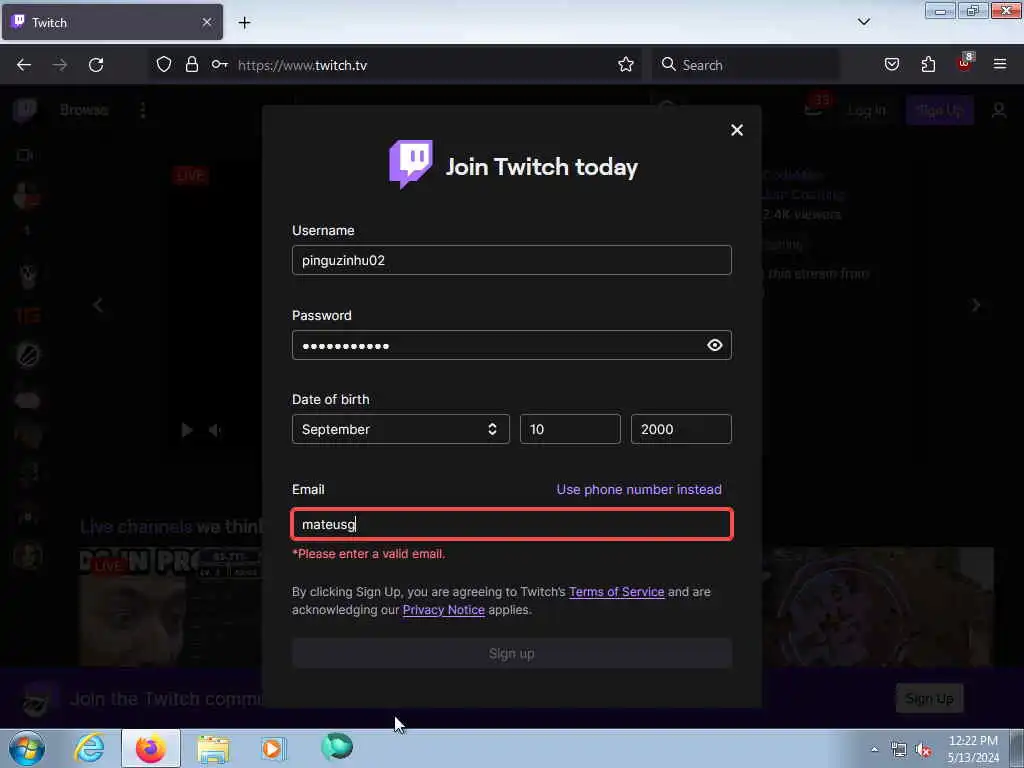
Task: Go to previous featured stream arrow
Action: click(x=98, y=305)
